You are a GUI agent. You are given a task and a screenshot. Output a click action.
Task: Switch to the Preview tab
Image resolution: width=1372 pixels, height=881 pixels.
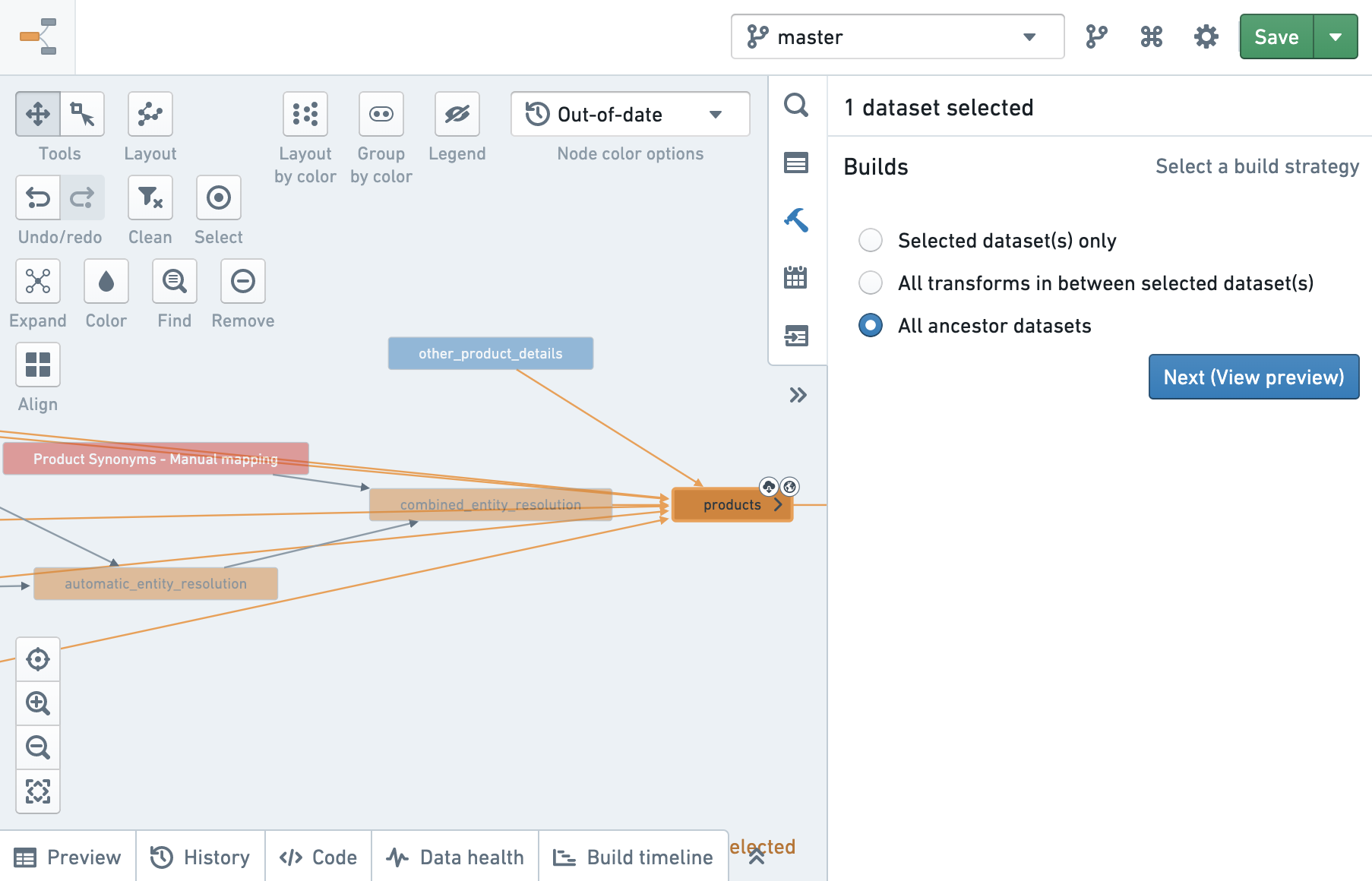(68, 857)
